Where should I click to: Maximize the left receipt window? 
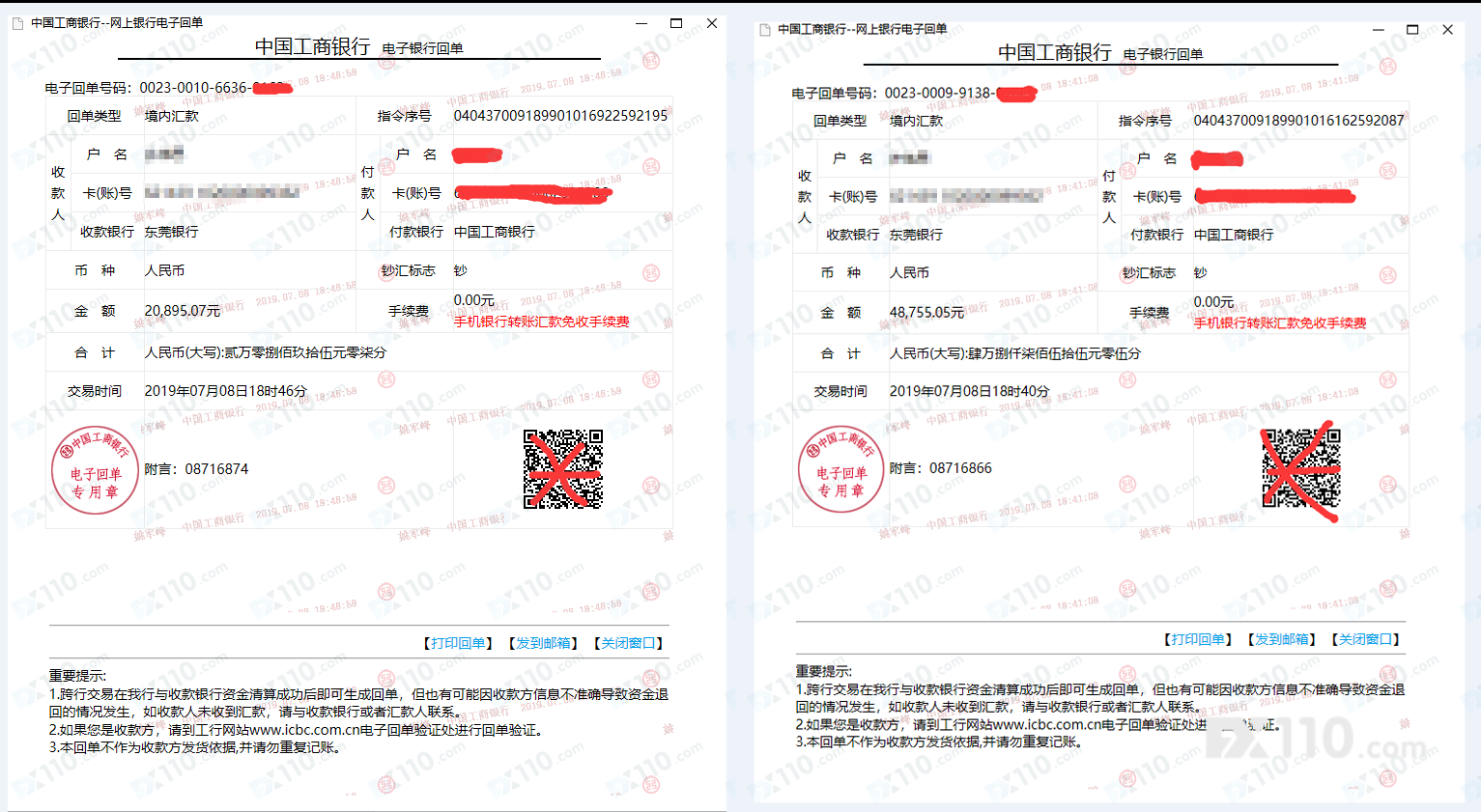[x=676, y=23]
